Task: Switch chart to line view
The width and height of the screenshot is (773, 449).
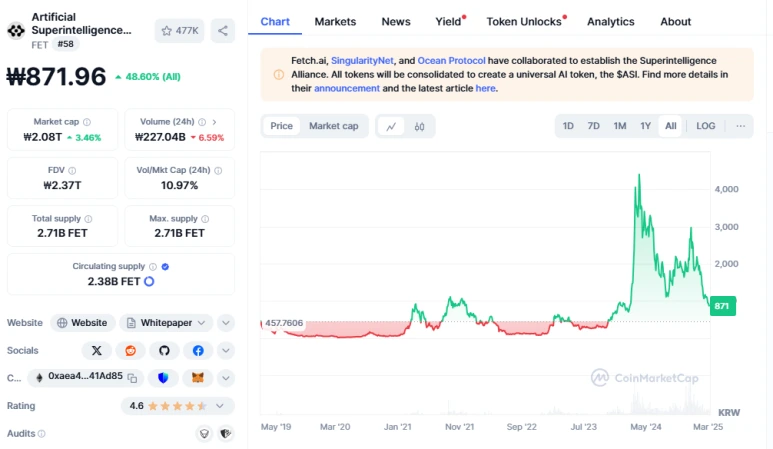Action: coord(391,127)
